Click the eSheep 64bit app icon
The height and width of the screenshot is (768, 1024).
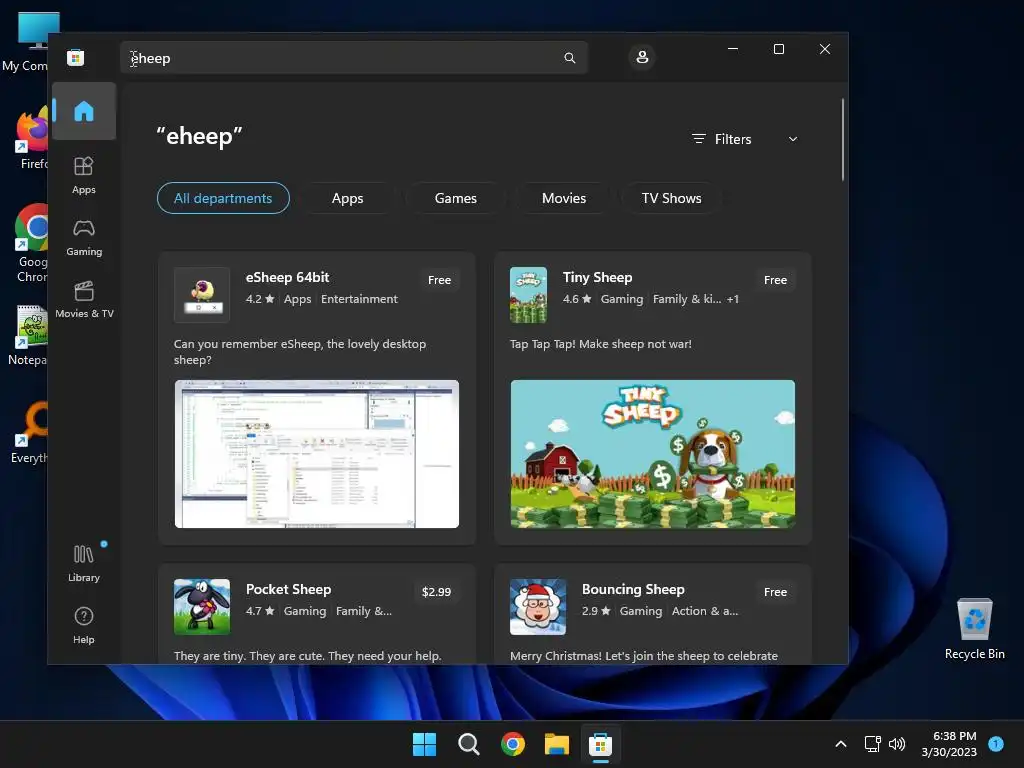202,295
